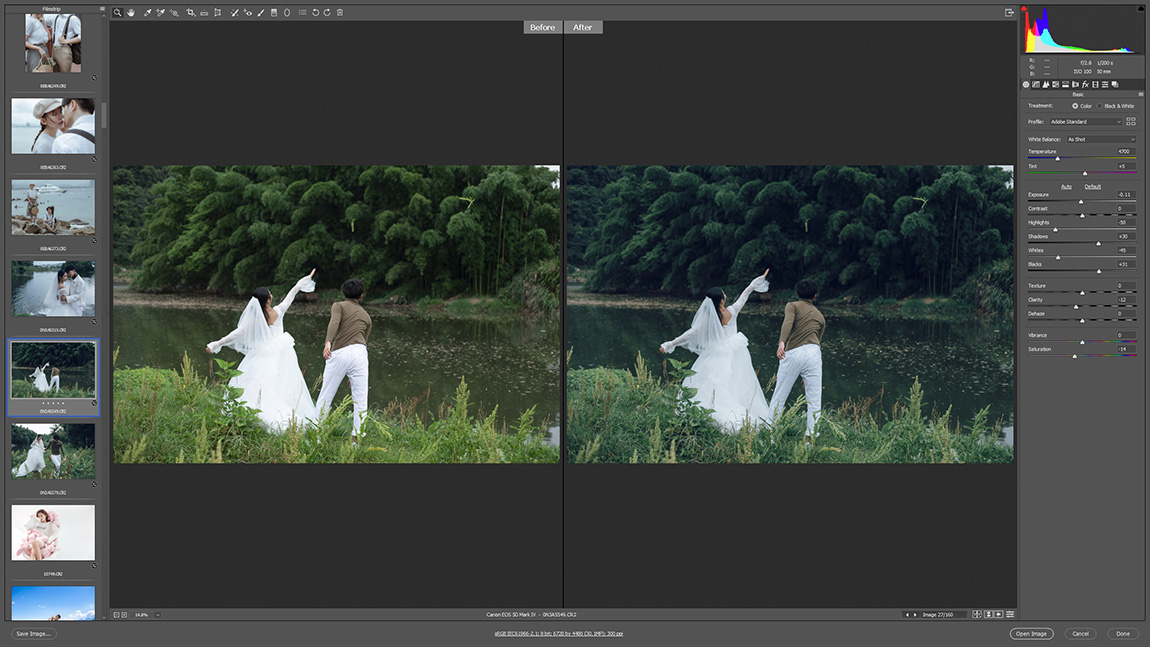Select the Zoom tool in the toolbar
Screen dimensions: 1150x647
point(117,13)
